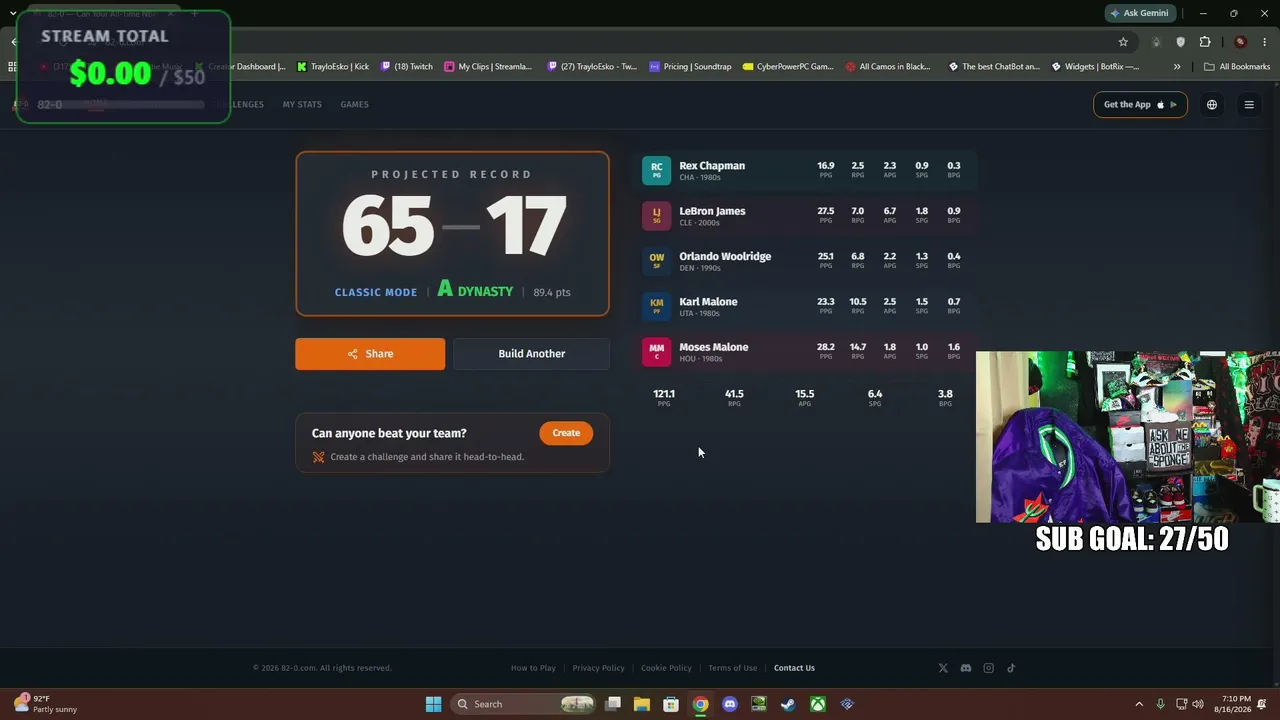Click LeBron James's LJ avatar badge

coord(656,216)
